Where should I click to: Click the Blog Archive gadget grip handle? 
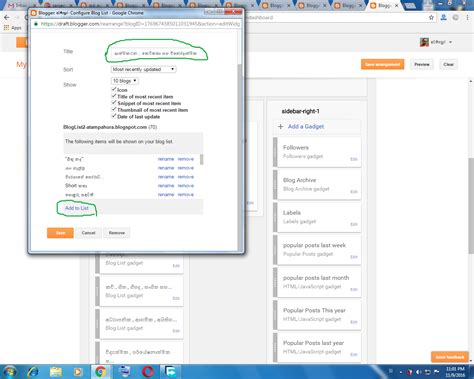pyautogui.click(x=275, y=185)
